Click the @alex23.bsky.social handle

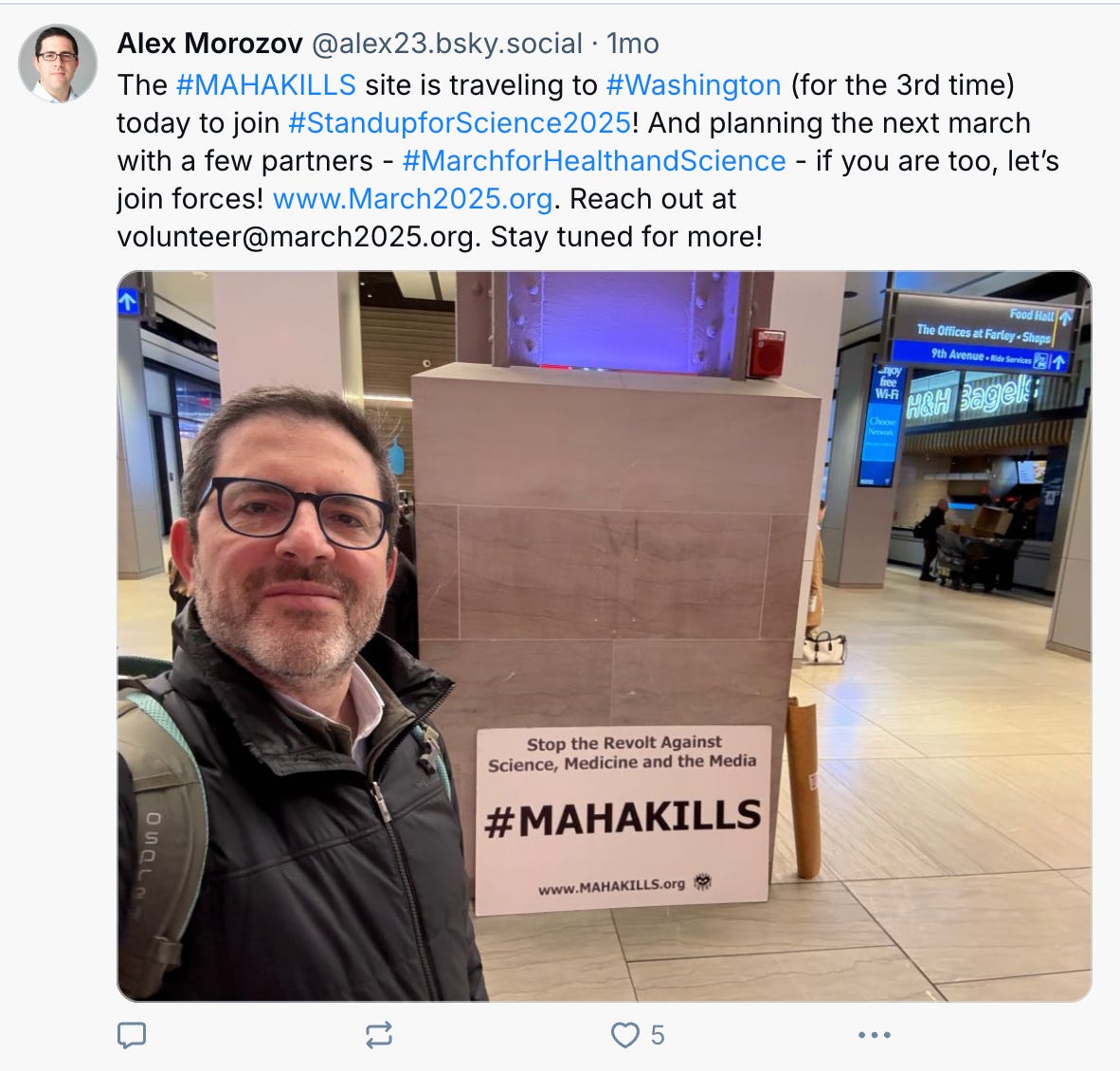click(x=447, y=45)
